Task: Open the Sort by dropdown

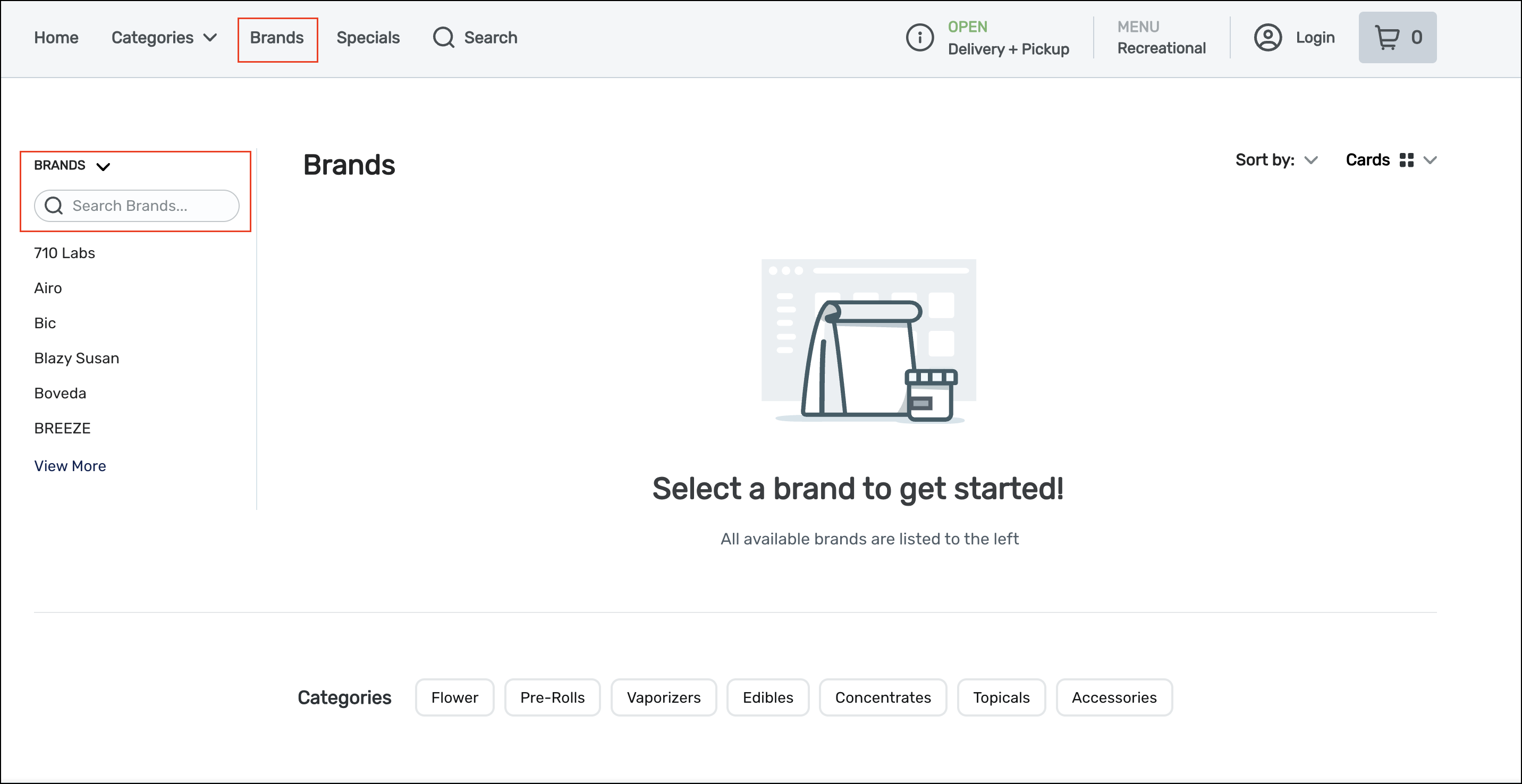Action: point(1276,160)
